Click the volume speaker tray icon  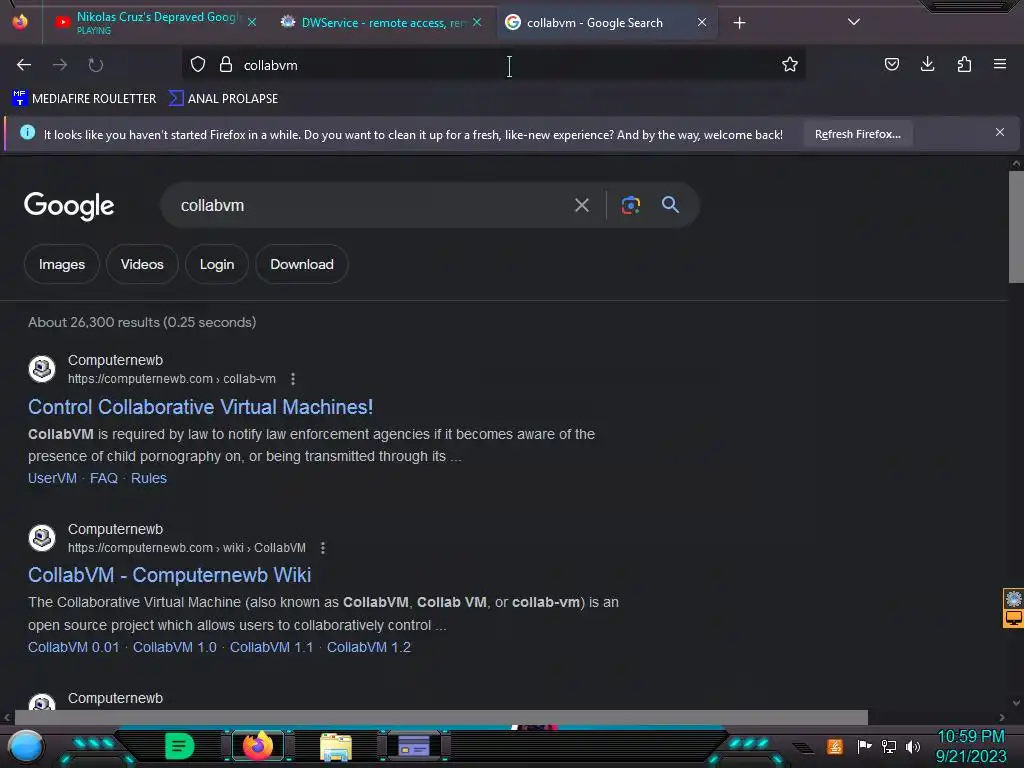pyautogui.click(x=912, y=746)
